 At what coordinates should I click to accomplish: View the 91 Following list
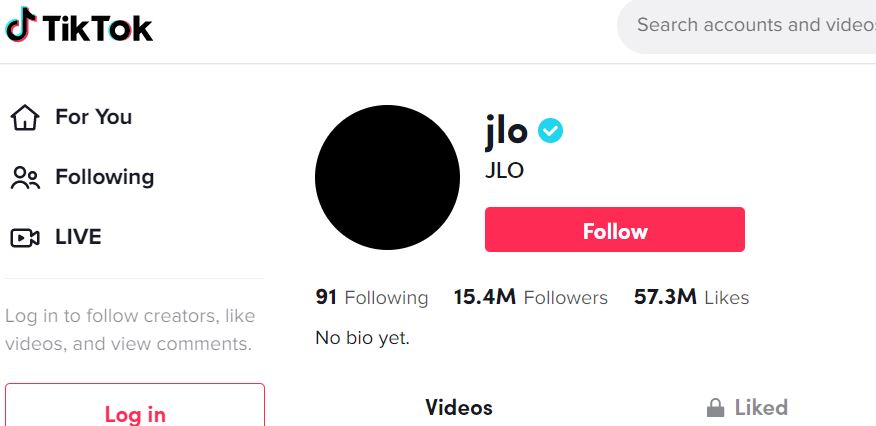point(372,297)
